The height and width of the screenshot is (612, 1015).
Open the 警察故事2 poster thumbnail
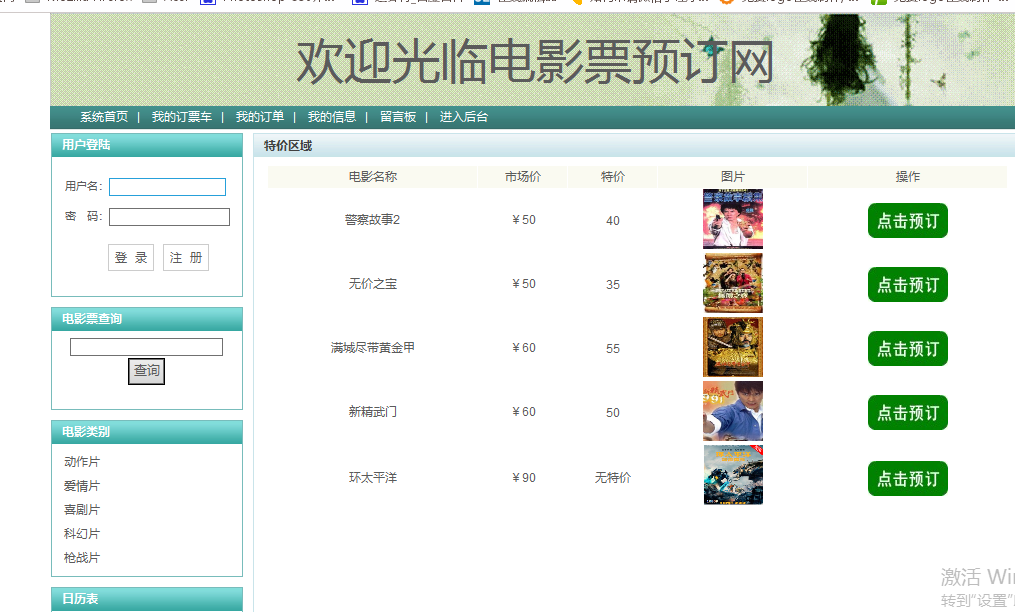(x=733, y=219)
